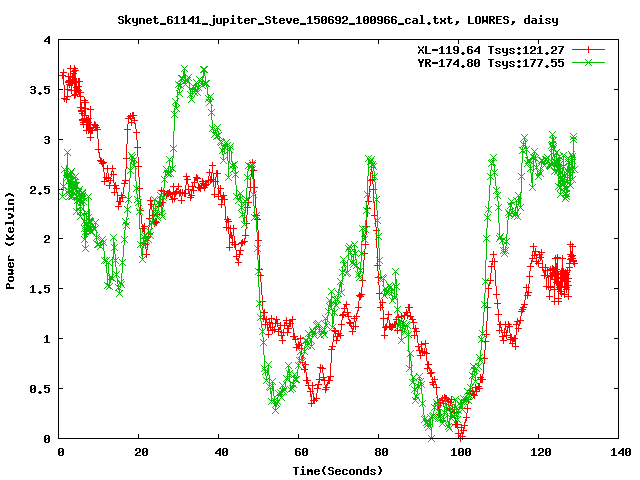Click y-axis tick label 2.5
This screenshot has width=640, height=480.
click(x=40, y=190)
